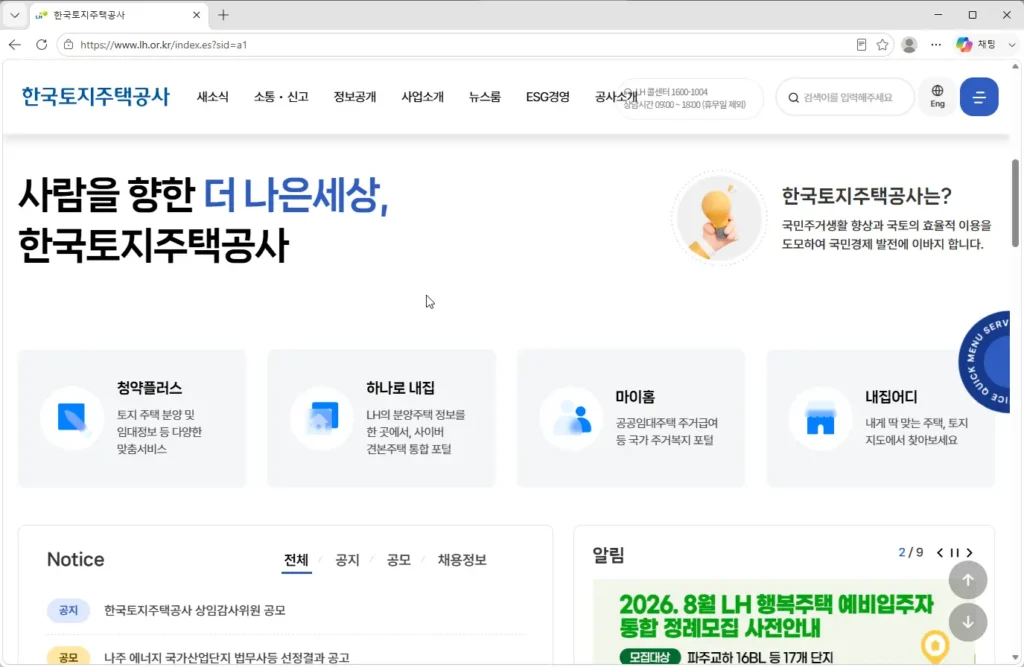Click the 마이홈 people icon

571,418
